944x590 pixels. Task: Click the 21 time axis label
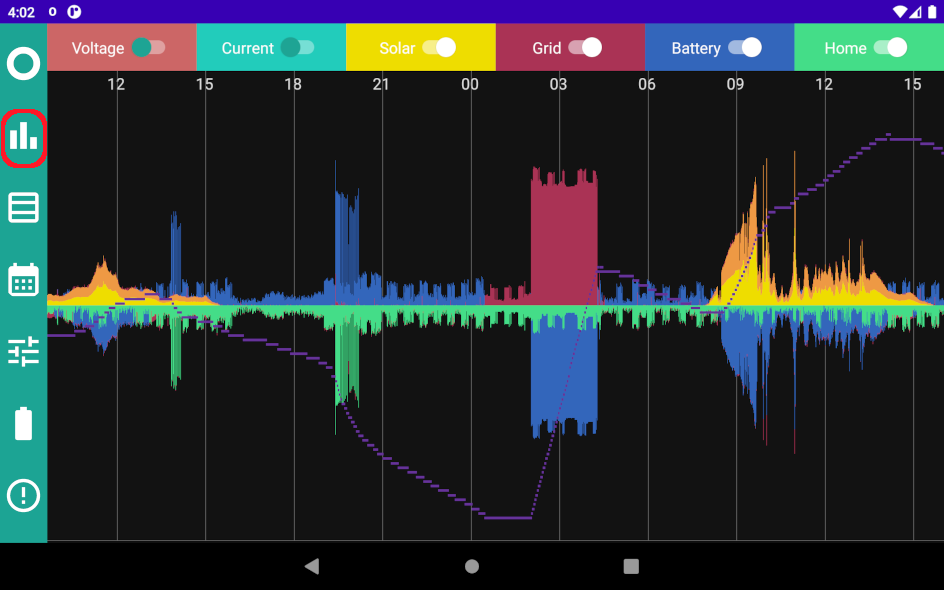tap(380, 84)
